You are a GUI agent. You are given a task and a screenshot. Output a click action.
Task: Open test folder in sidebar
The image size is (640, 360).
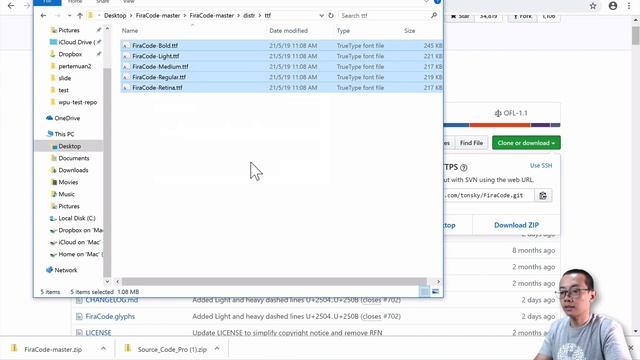click(63, 90)
